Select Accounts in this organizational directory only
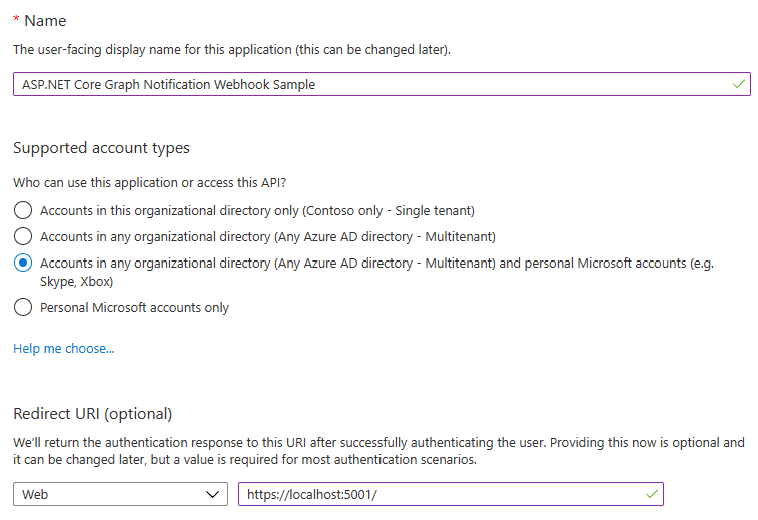The image size is (758, 520). point(23,210)
